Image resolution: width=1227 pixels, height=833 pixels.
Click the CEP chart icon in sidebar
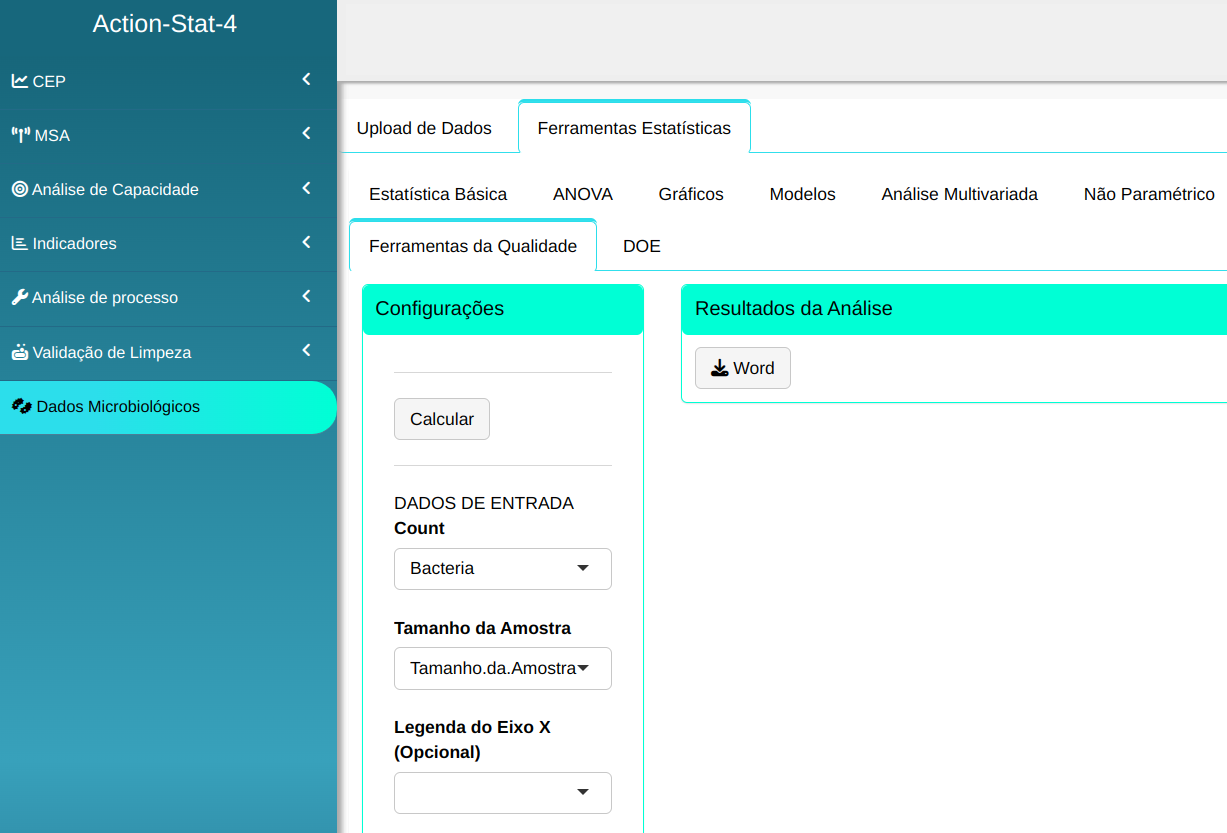pos(20,81)
